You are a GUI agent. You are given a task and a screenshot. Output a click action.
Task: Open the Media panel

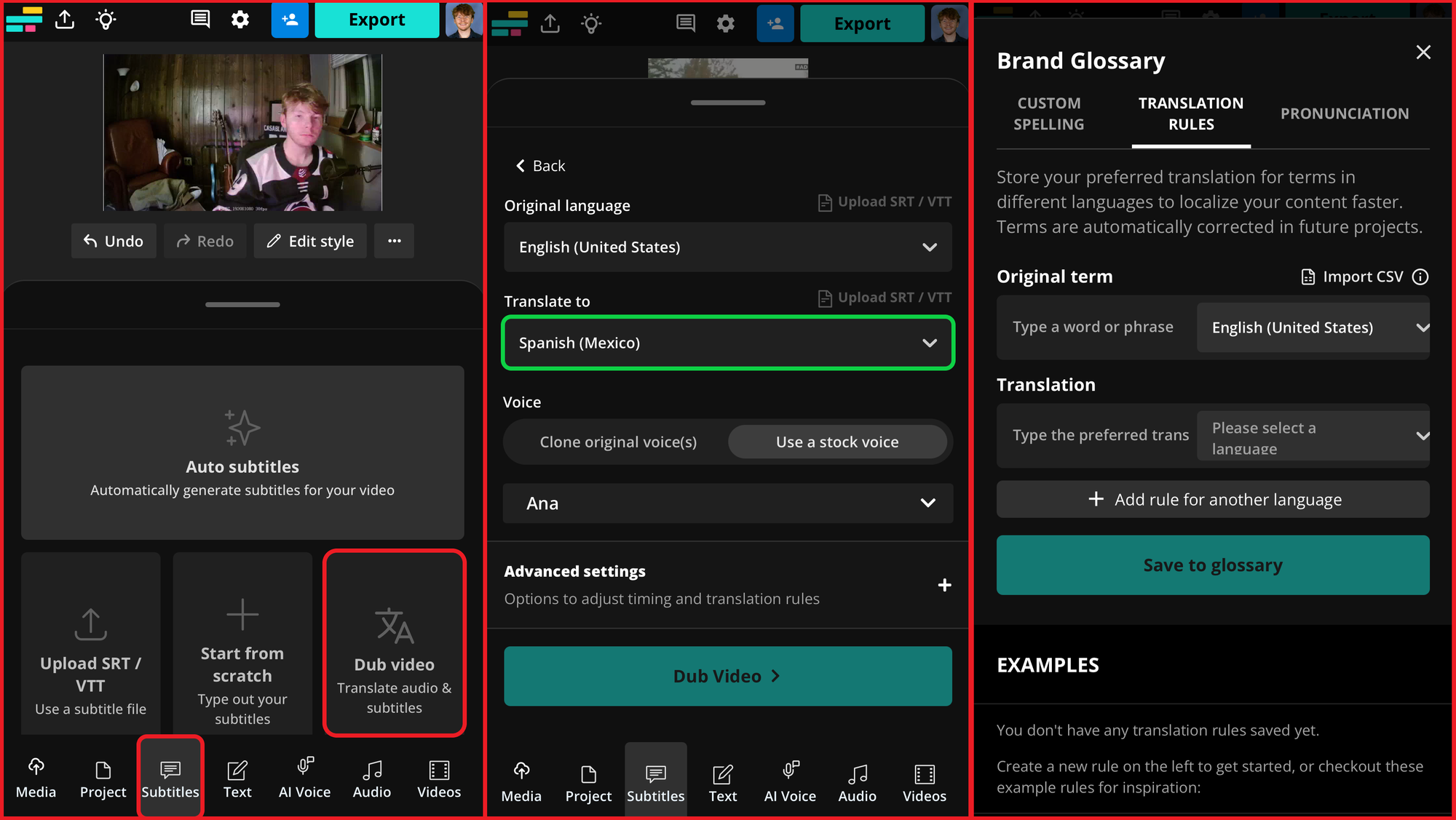(36, 779)
